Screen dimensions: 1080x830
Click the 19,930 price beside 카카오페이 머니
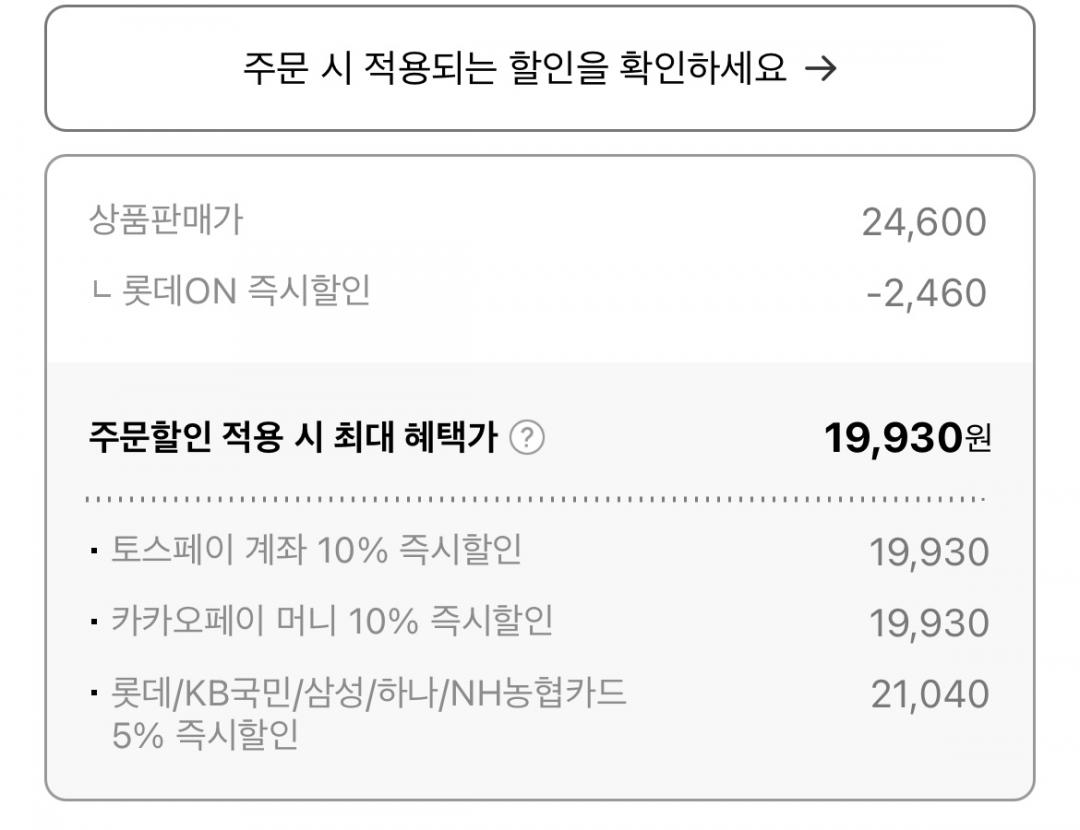[x=928, y=623]
